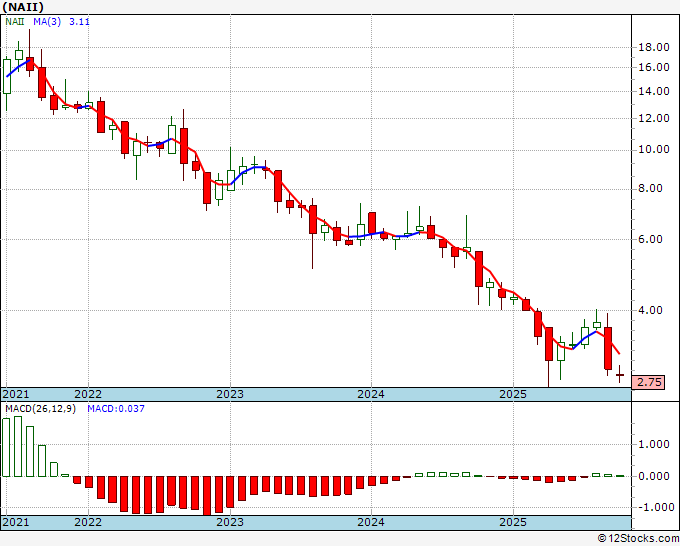This screenshot has width=680, height=546.
Task: Click the last small candlestick near 2.75
Action: [620, 375]
